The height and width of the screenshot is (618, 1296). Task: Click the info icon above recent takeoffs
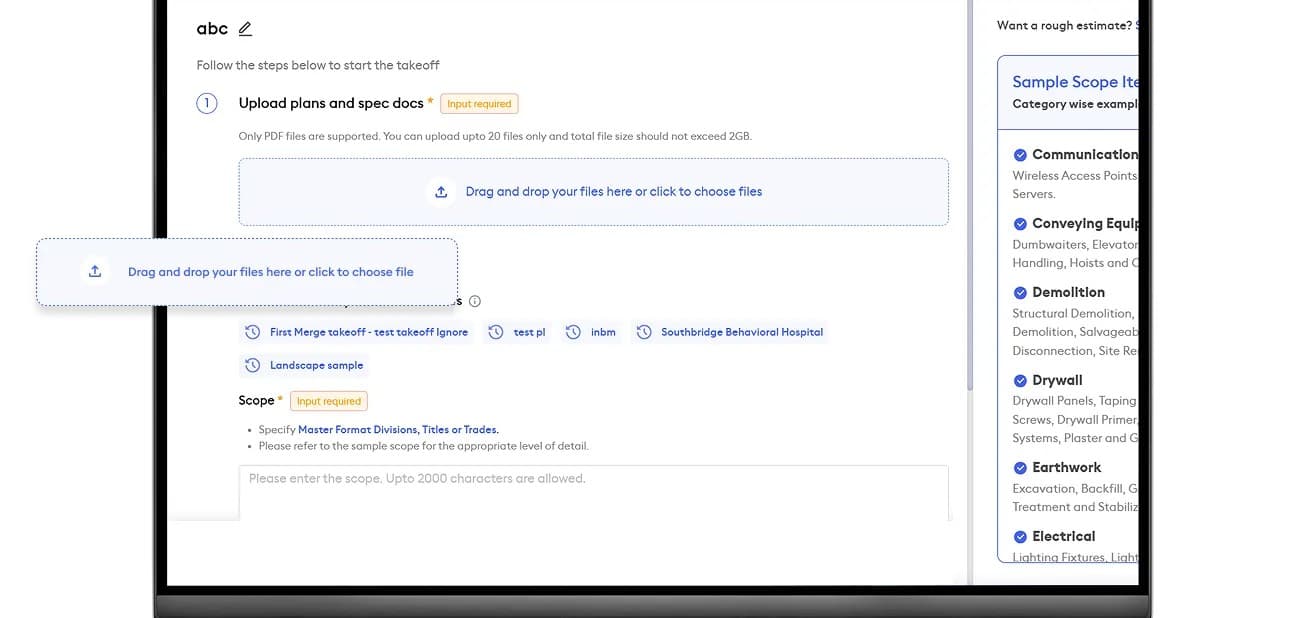475,301
